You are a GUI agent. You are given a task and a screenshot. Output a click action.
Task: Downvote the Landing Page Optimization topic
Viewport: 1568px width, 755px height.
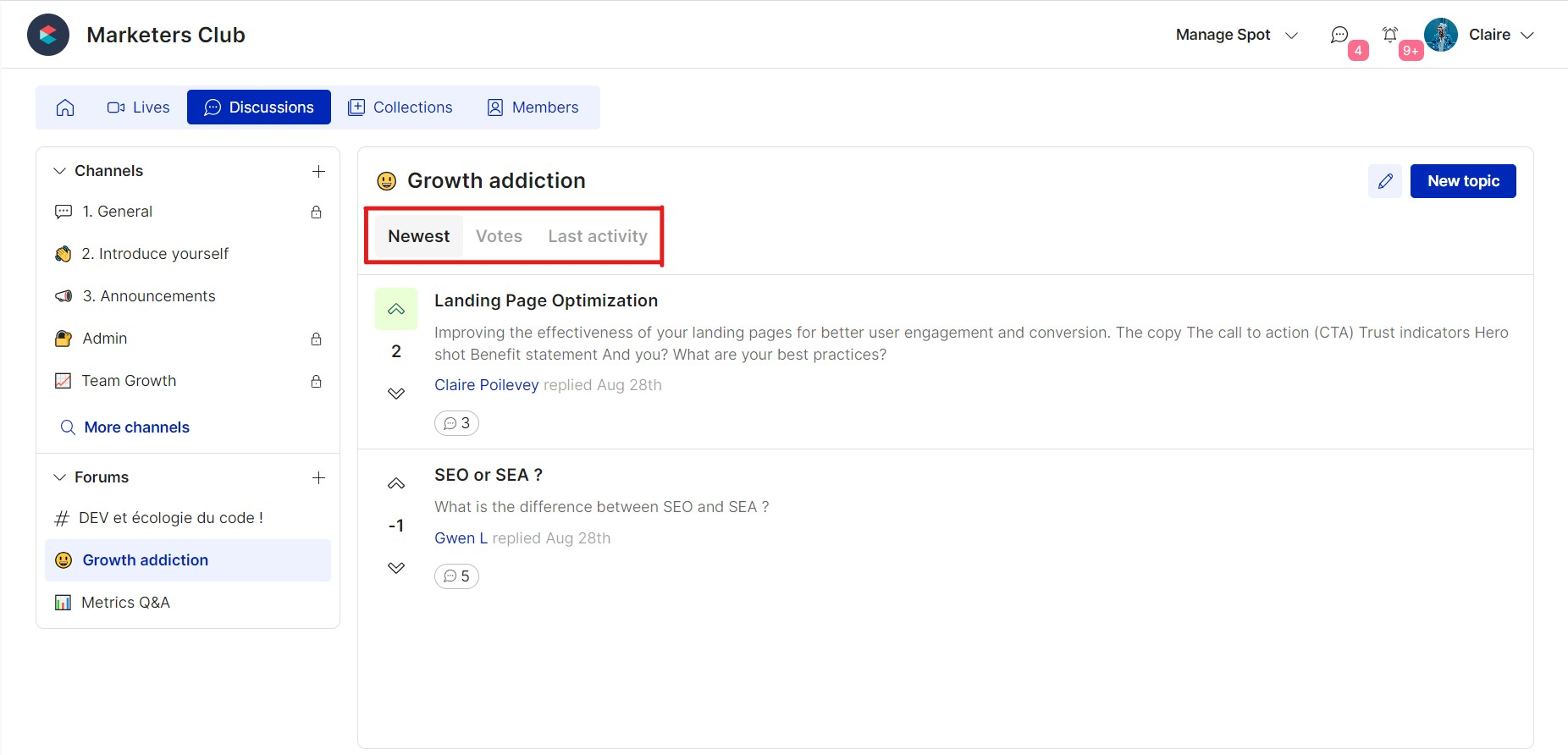point(396,394)
